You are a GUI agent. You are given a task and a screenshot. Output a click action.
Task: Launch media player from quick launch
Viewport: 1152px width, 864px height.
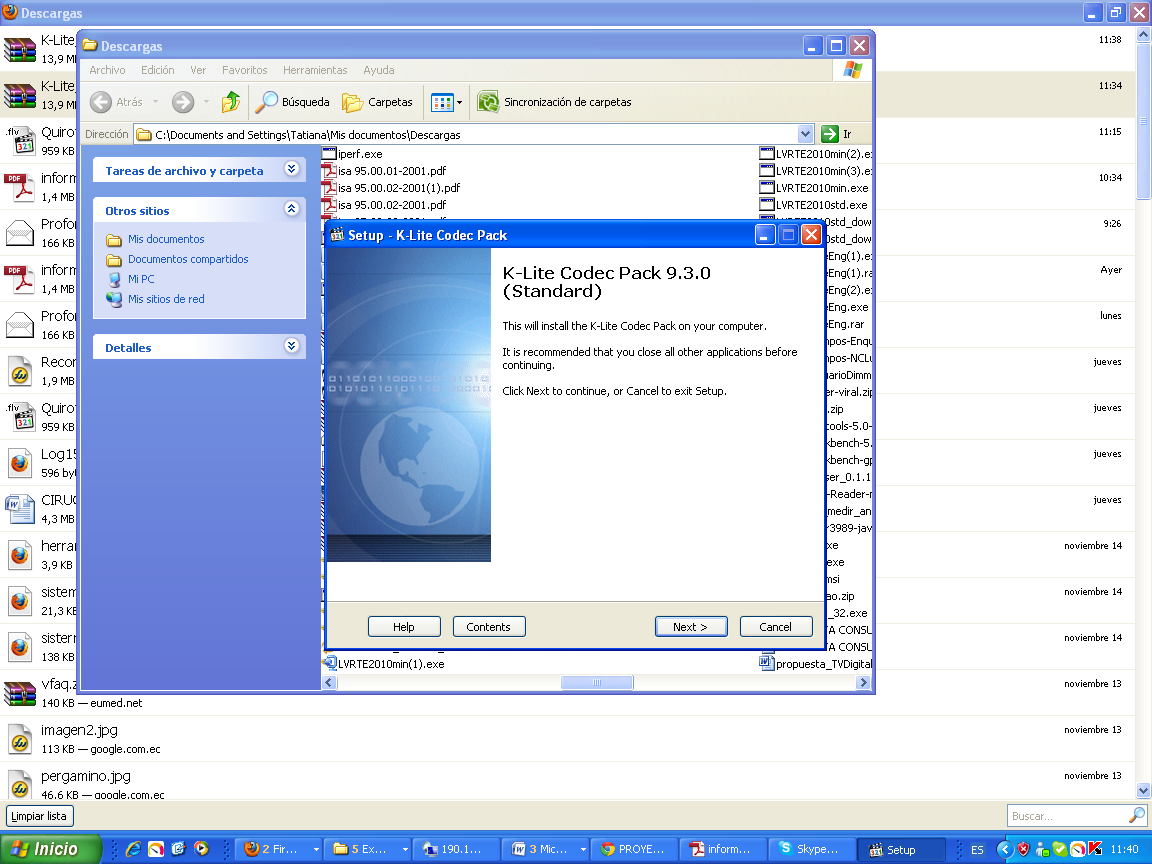coord(201,849)
